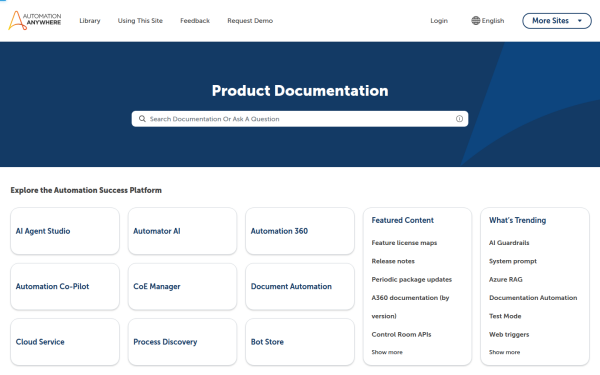This screenshot has height=375, width=600.
Task: Click the Featured Content heading
Action: [403, 220]
